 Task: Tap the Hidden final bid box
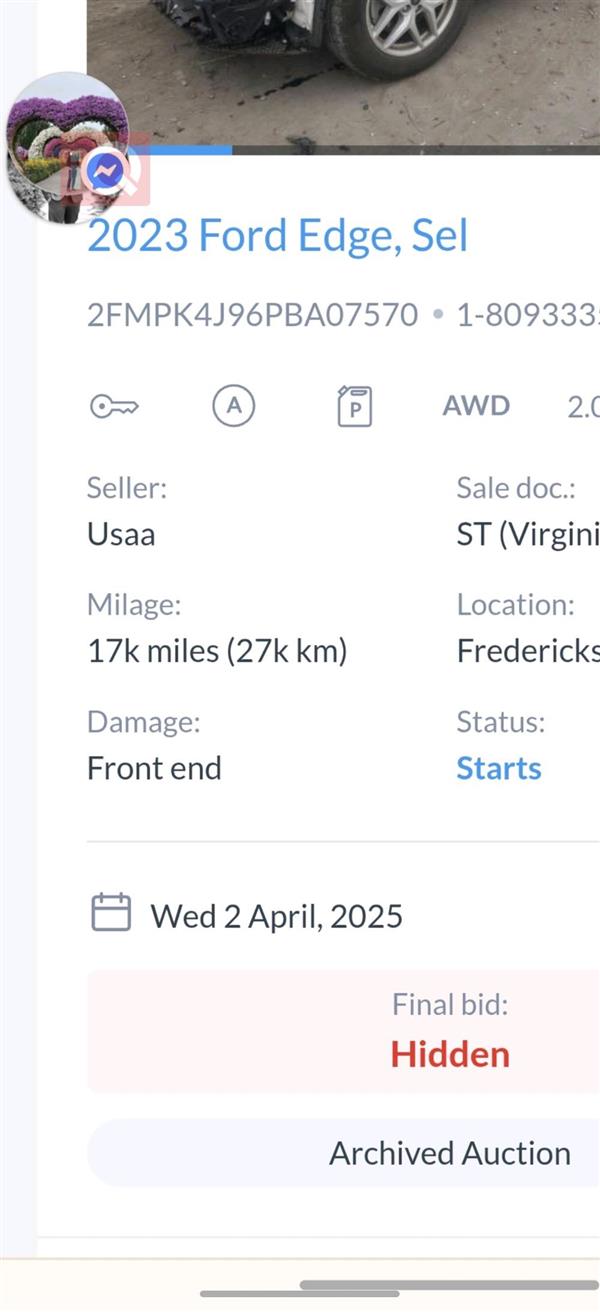pyautogui.click(x=343, y=1031)
